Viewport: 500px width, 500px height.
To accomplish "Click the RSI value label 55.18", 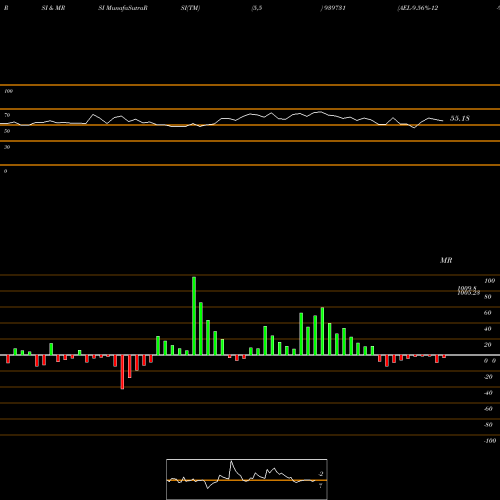I will click(x=460, y=118).
